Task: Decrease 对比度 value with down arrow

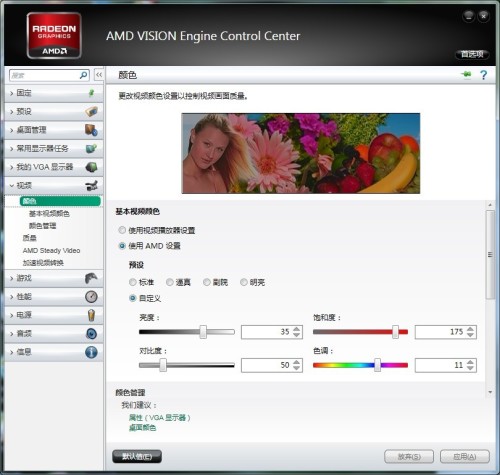Action: (297, 368)
